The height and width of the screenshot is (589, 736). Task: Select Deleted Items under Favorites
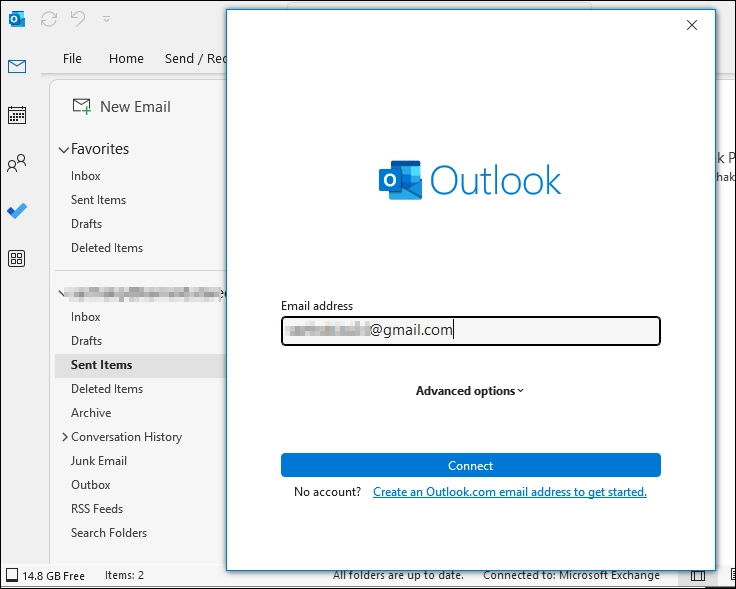pyautogui.click(x=107, y=248)
